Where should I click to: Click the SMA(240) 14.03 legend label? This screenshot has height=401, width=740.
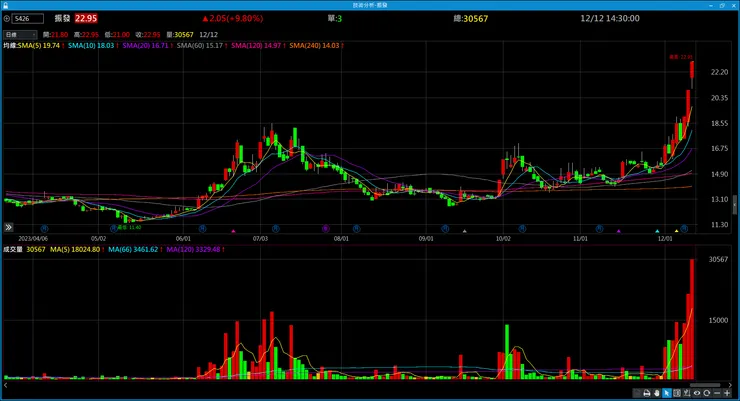click(x=314, y=45)
